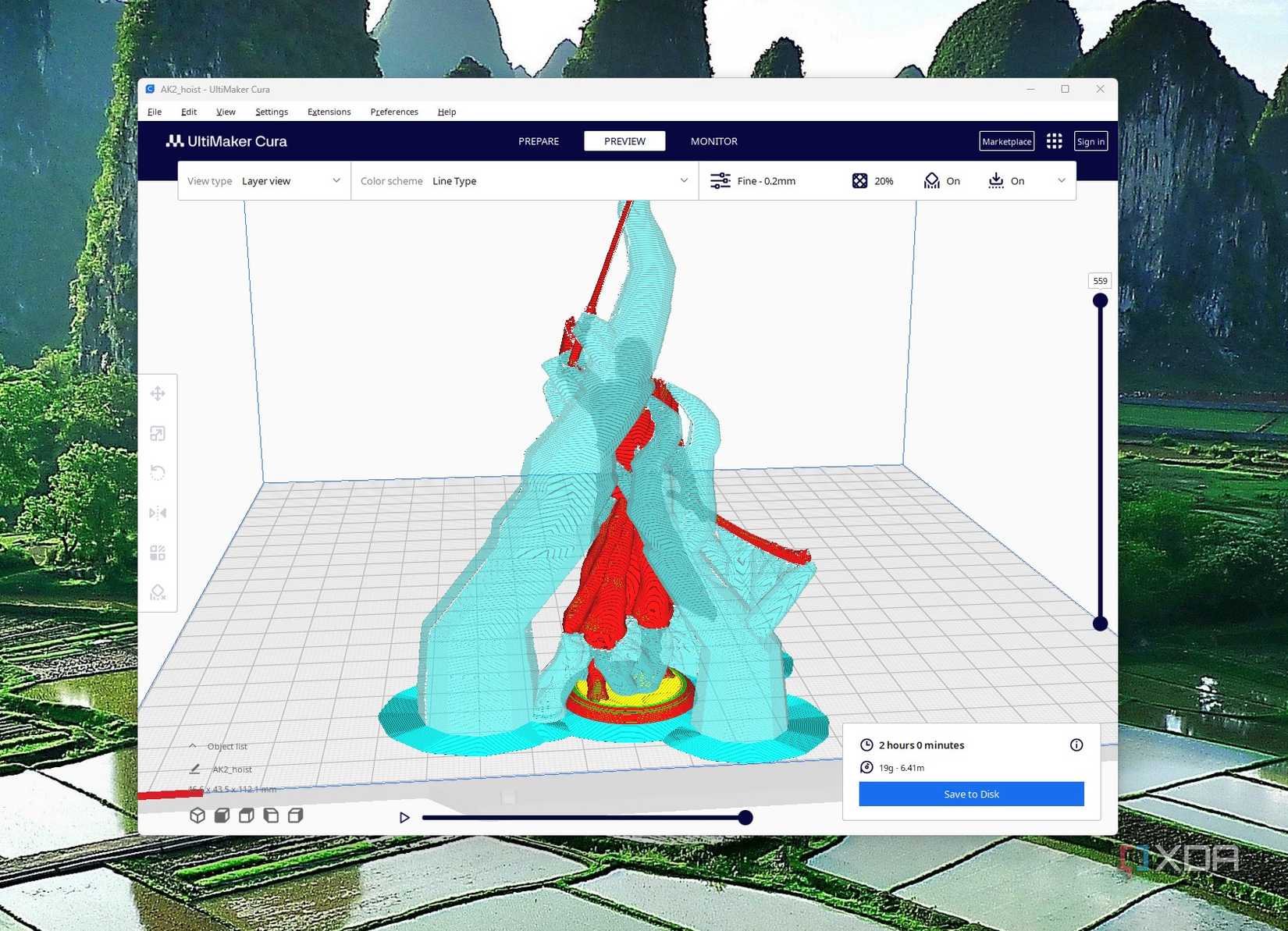The height and width of the screenshot is (931, 1288).
Task: Open the View type Layer view dropdown
Action: (x=289, y=180)
